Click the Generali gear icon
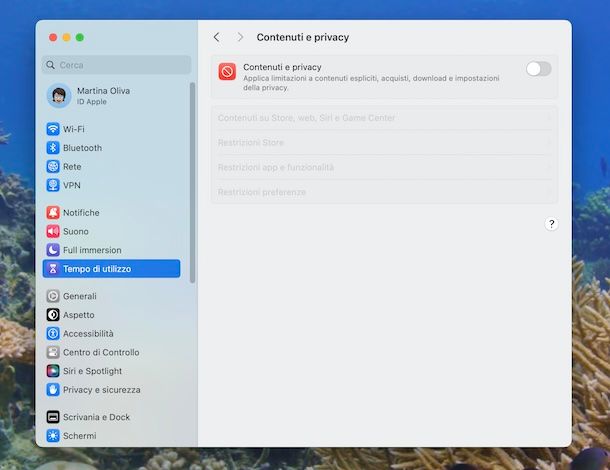This screenshot has height=470, width=610. pyautogui.click(x=53, y=296)
